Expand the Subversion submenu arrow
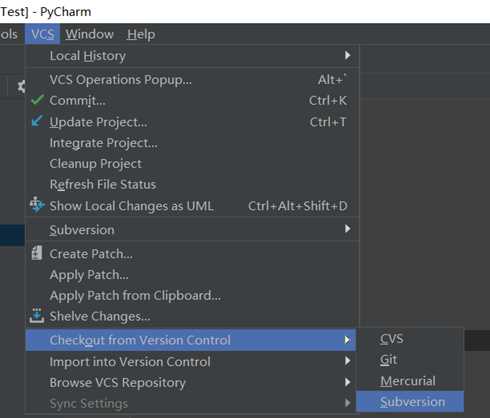 [x=348, y=229]
